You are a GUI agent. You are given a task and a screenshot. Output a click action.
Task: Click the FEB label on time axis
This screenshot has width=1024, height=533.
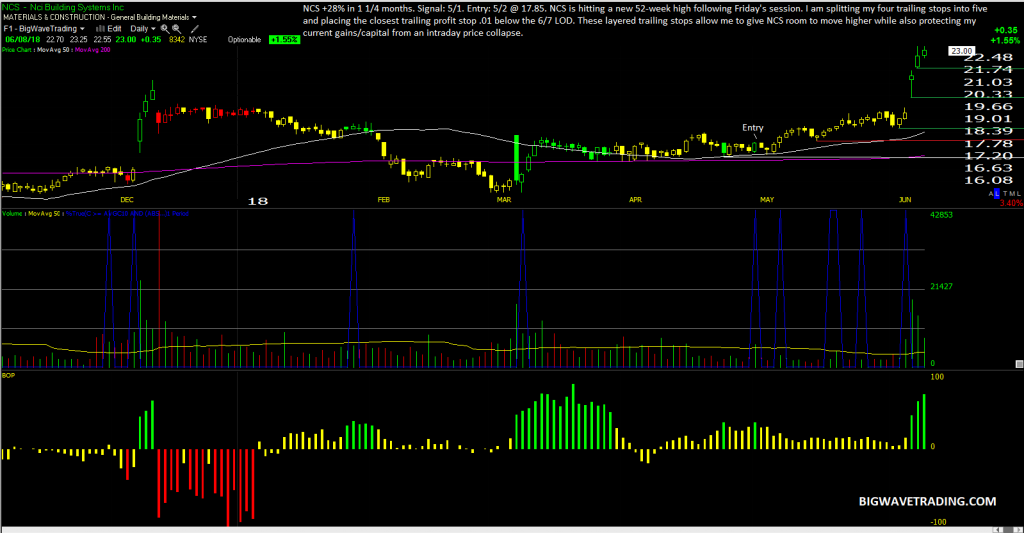(x=383, y=200)
